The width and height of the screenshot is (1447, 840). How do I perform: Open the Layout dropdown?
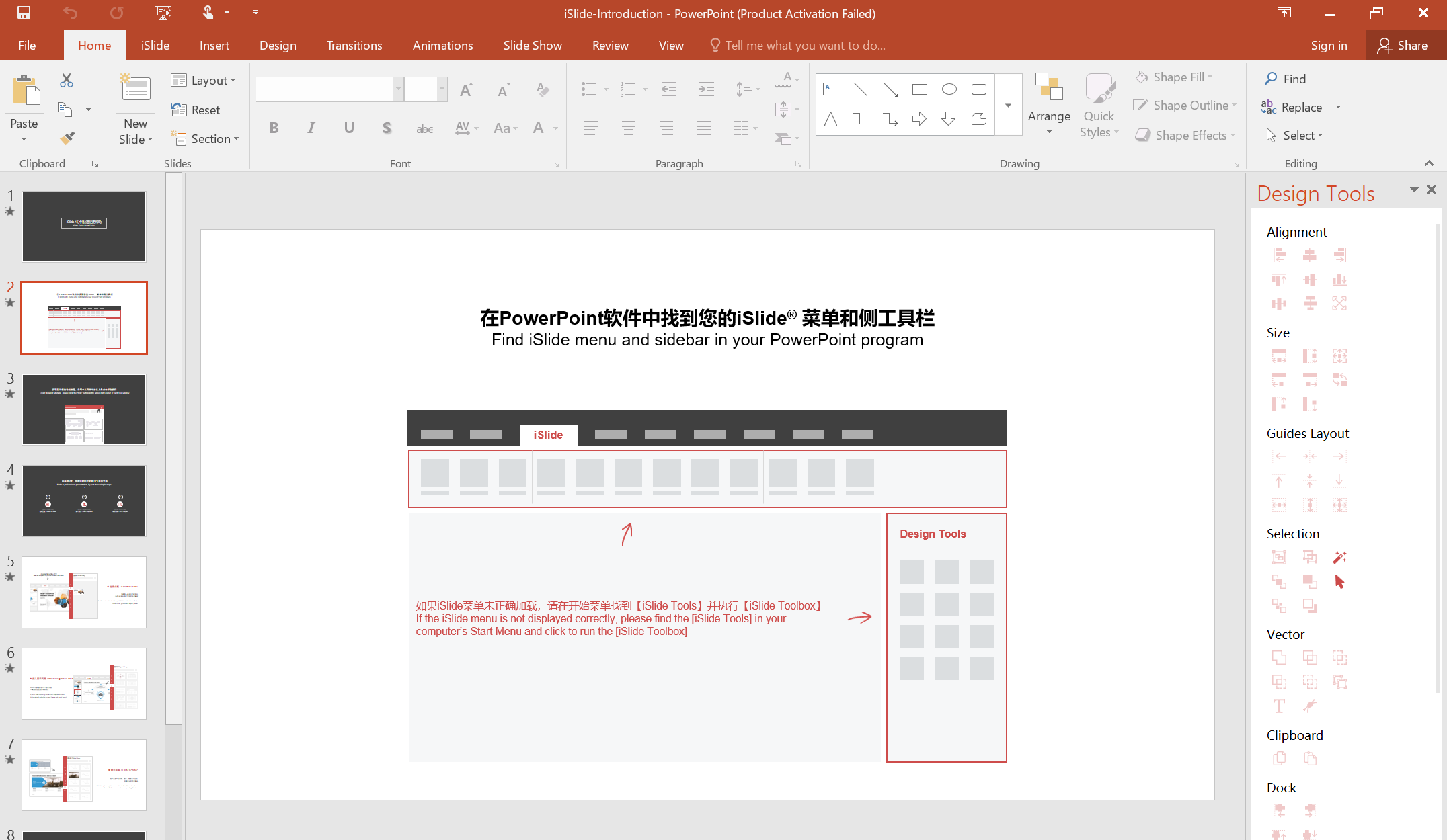204,81
